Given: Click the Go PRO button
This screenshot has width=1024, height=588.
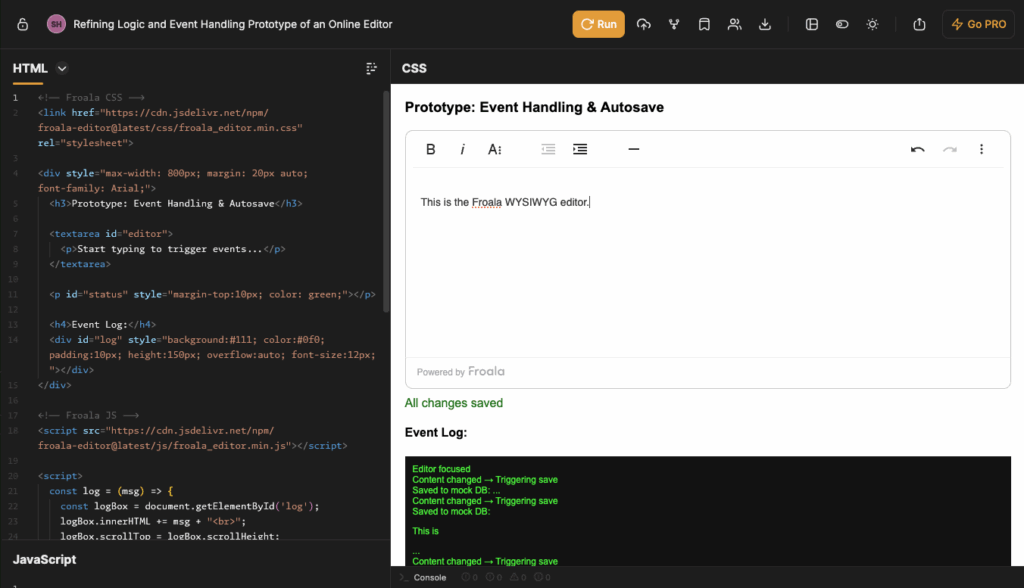Looking at the screenshot, I should 978,24.
